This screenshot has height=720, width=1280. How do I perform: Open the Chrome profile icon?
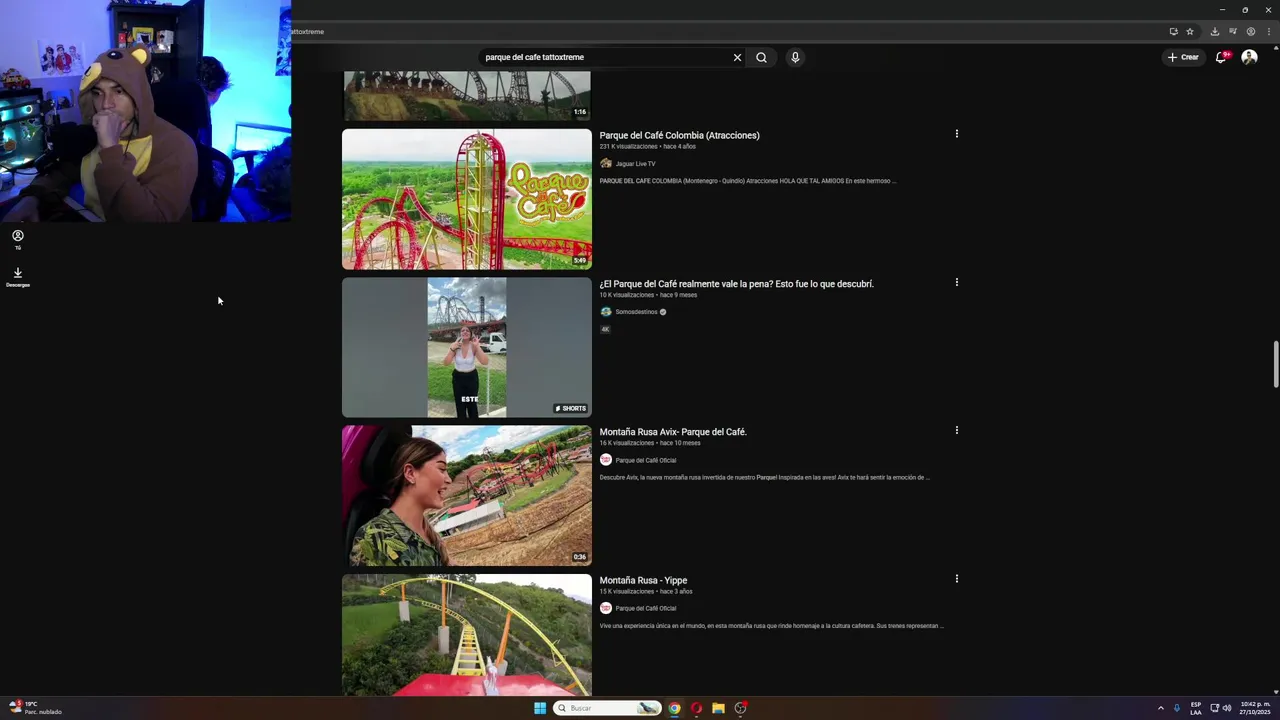[x=1250, y=31]
